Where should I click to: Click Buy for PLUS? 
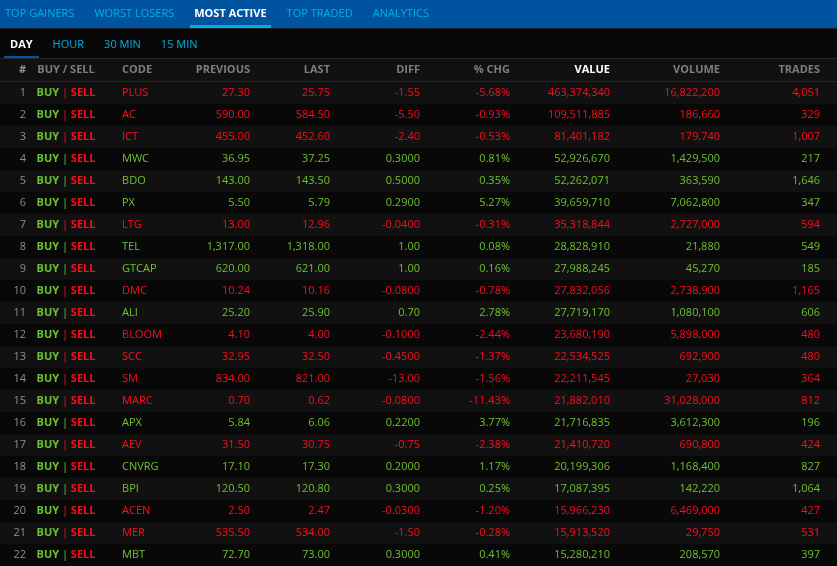pyautogui.click(x=48, y=92)
